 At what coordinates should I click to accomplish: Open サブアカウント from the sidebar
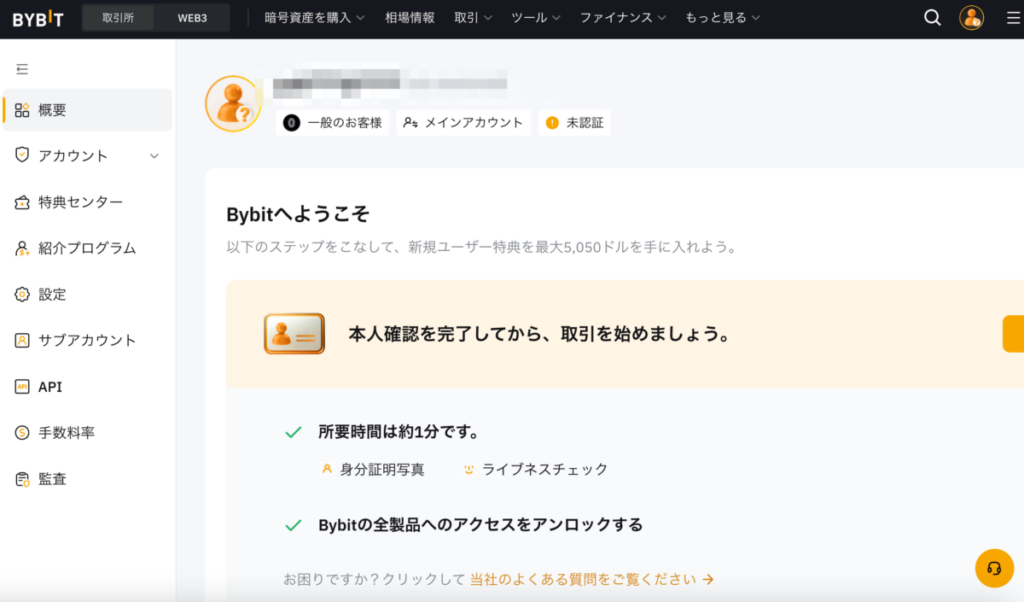[x=88, y=340]
